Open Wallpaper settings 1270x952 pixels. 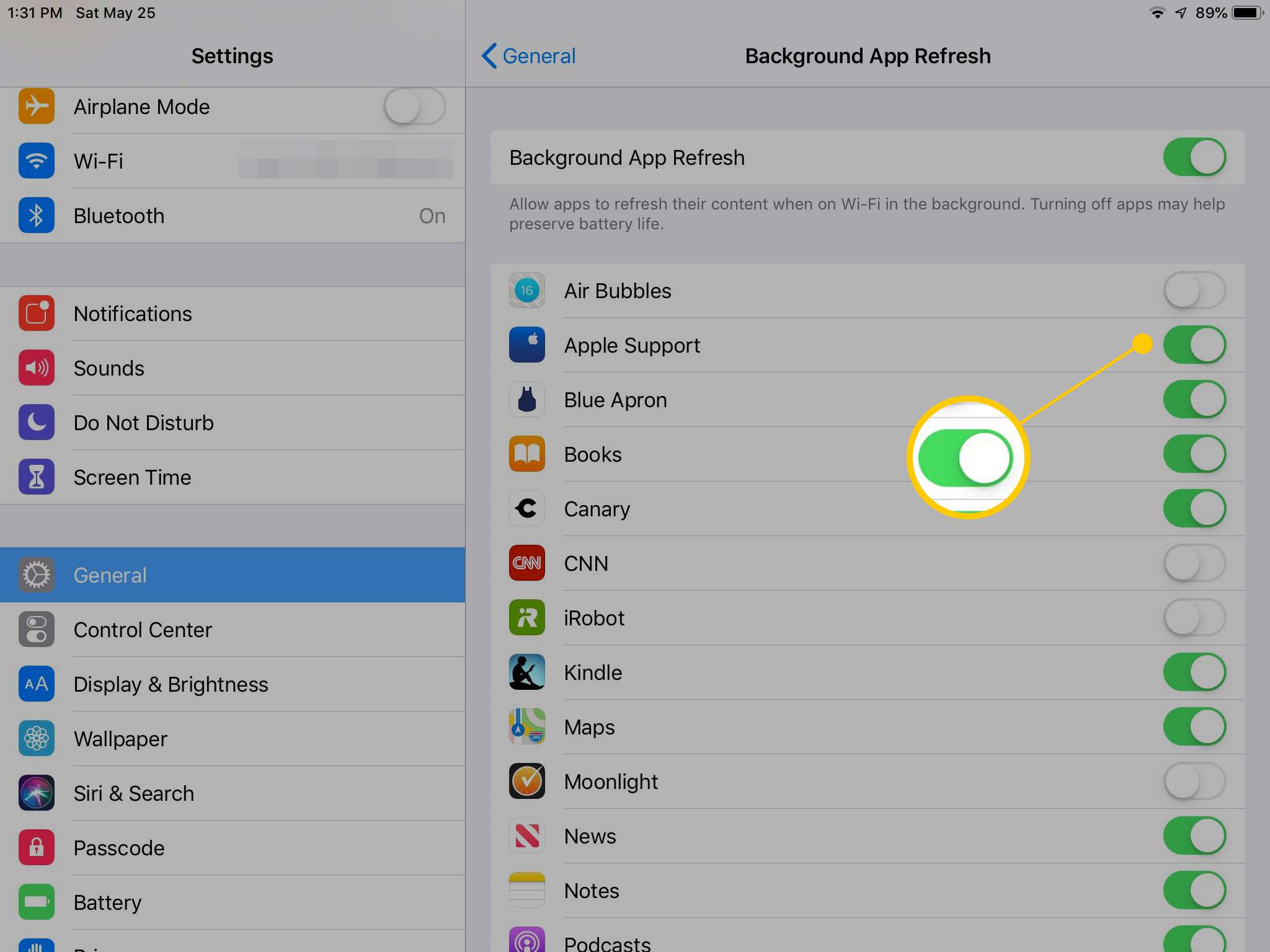[233, 738]
